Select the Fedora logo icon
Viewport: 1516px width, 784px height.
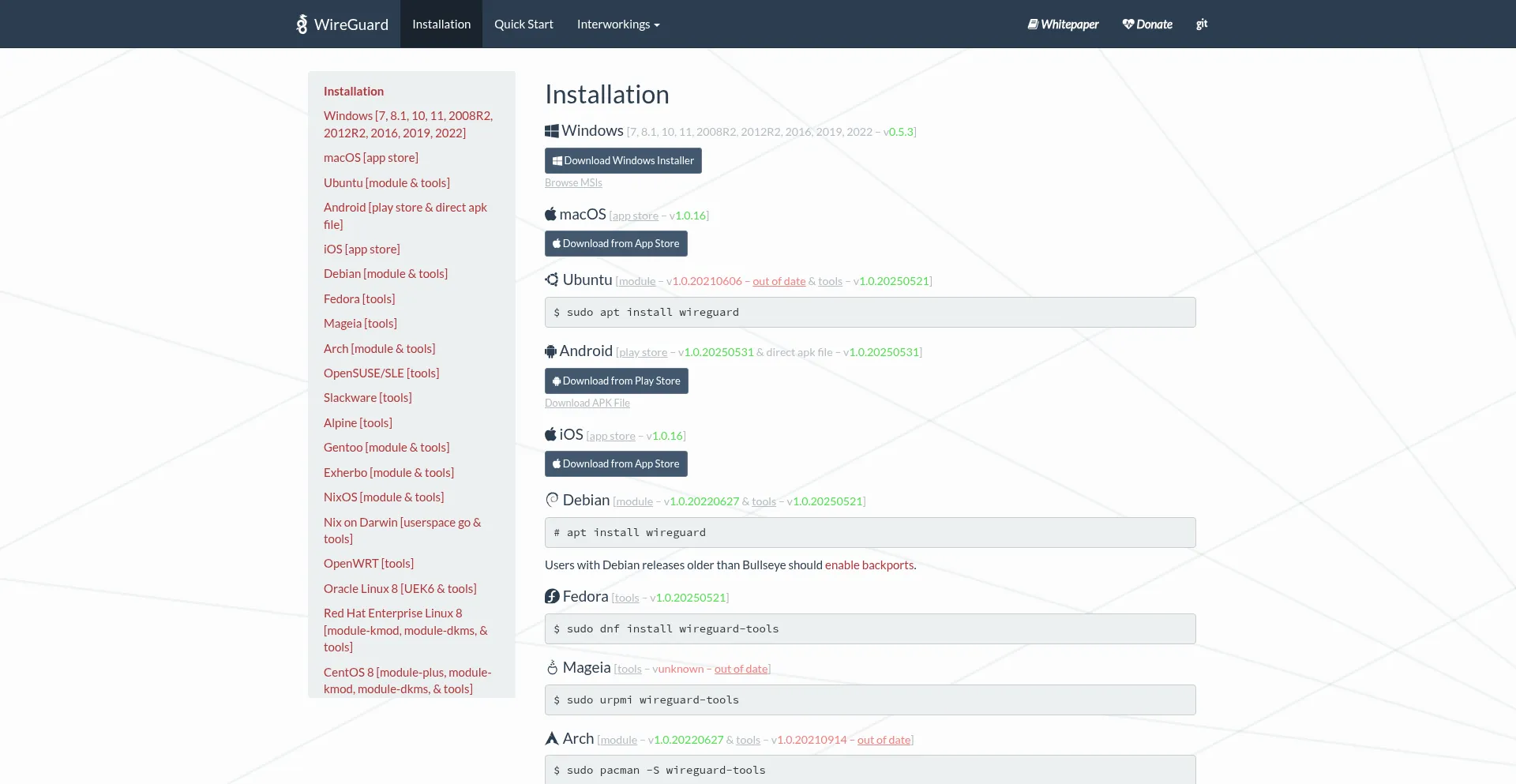point(551,596)
